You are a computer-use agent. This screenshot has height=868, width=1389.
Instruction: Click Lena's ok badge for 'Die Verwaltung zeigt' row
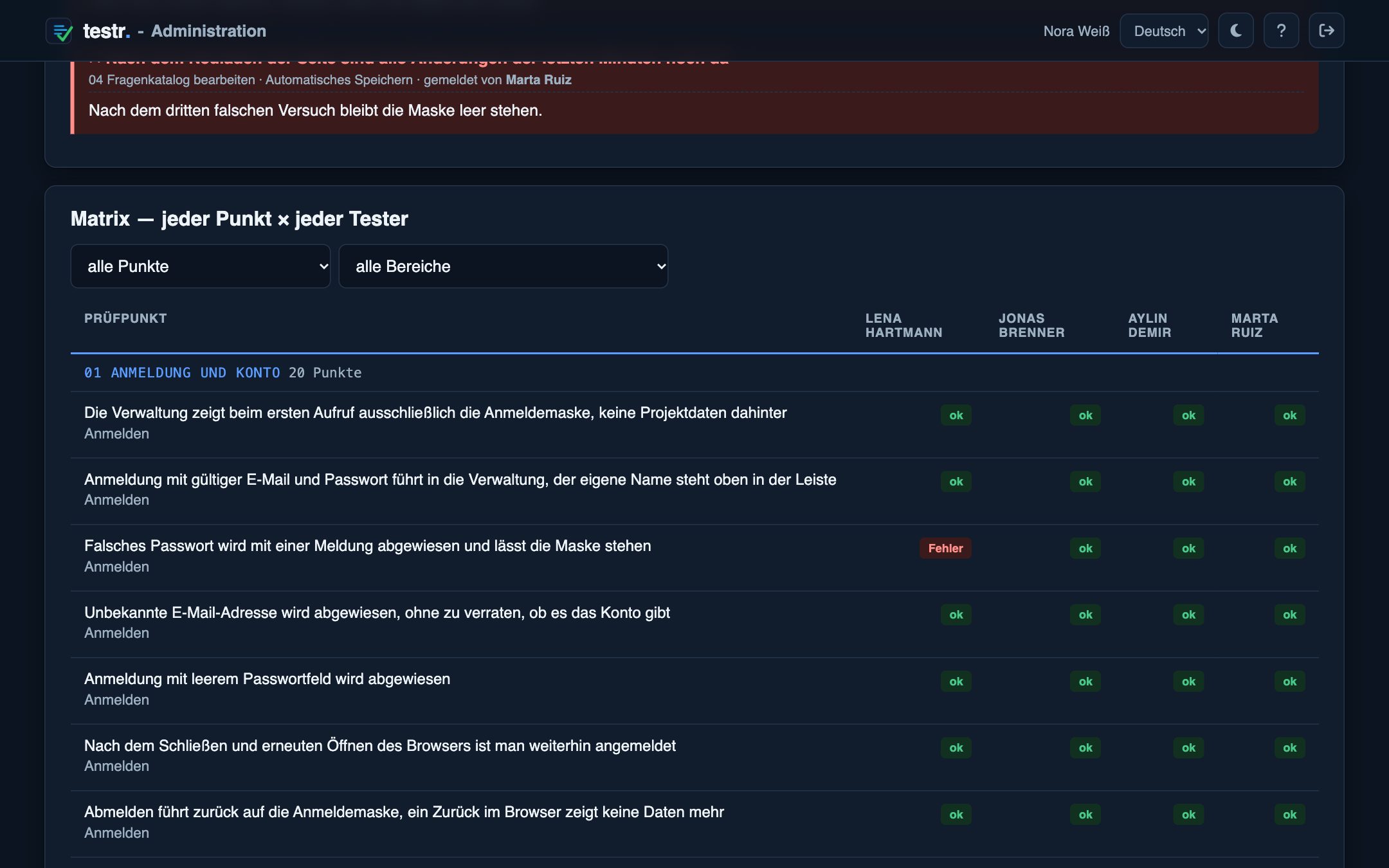[x=956, y=415]
